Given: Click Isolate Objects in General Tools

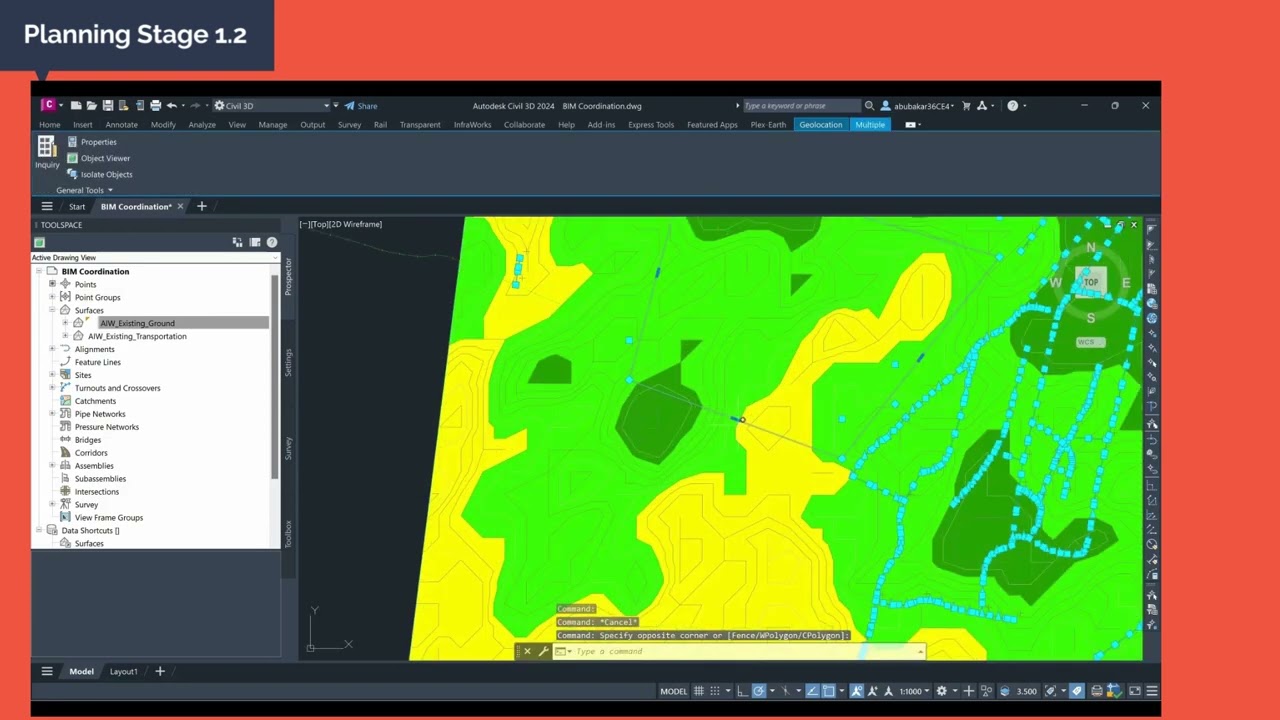Looking at the screenshot, I should [99, 174].
